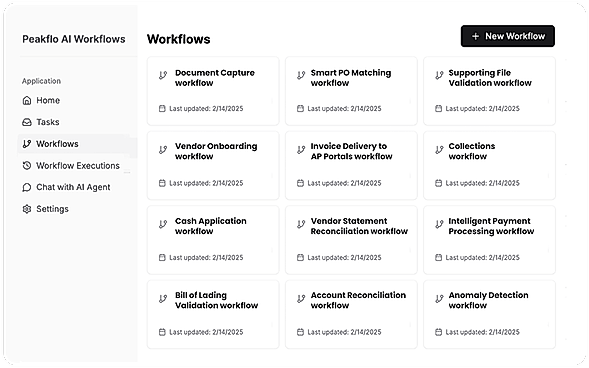Select Vendor Statement Reconciliation workflow card
This screenshot has height=368, width=589.
(x=351, y=240)
